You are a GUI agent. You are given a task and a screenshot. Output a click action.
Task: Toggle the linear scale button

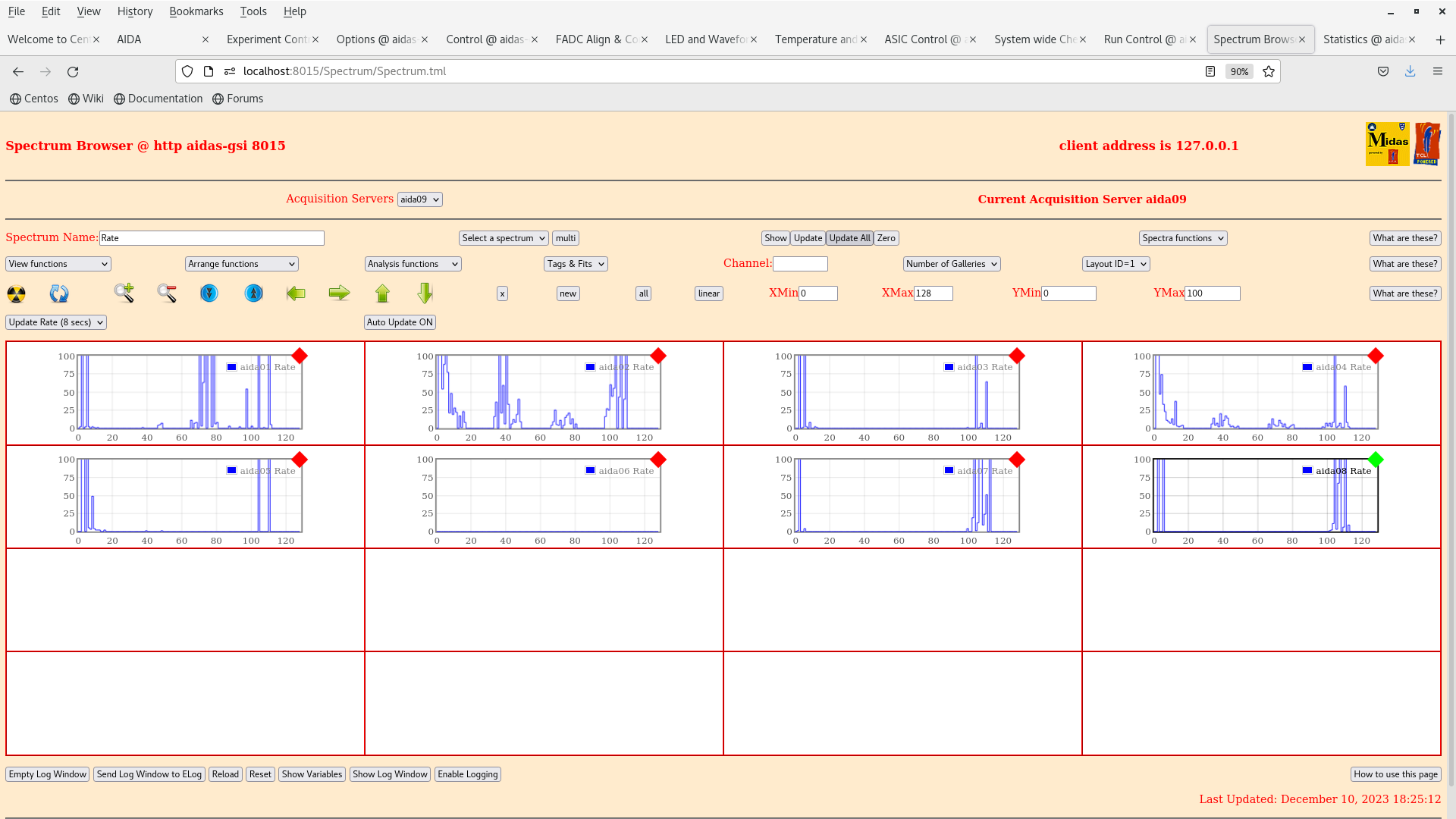click(x=708, y=293)
